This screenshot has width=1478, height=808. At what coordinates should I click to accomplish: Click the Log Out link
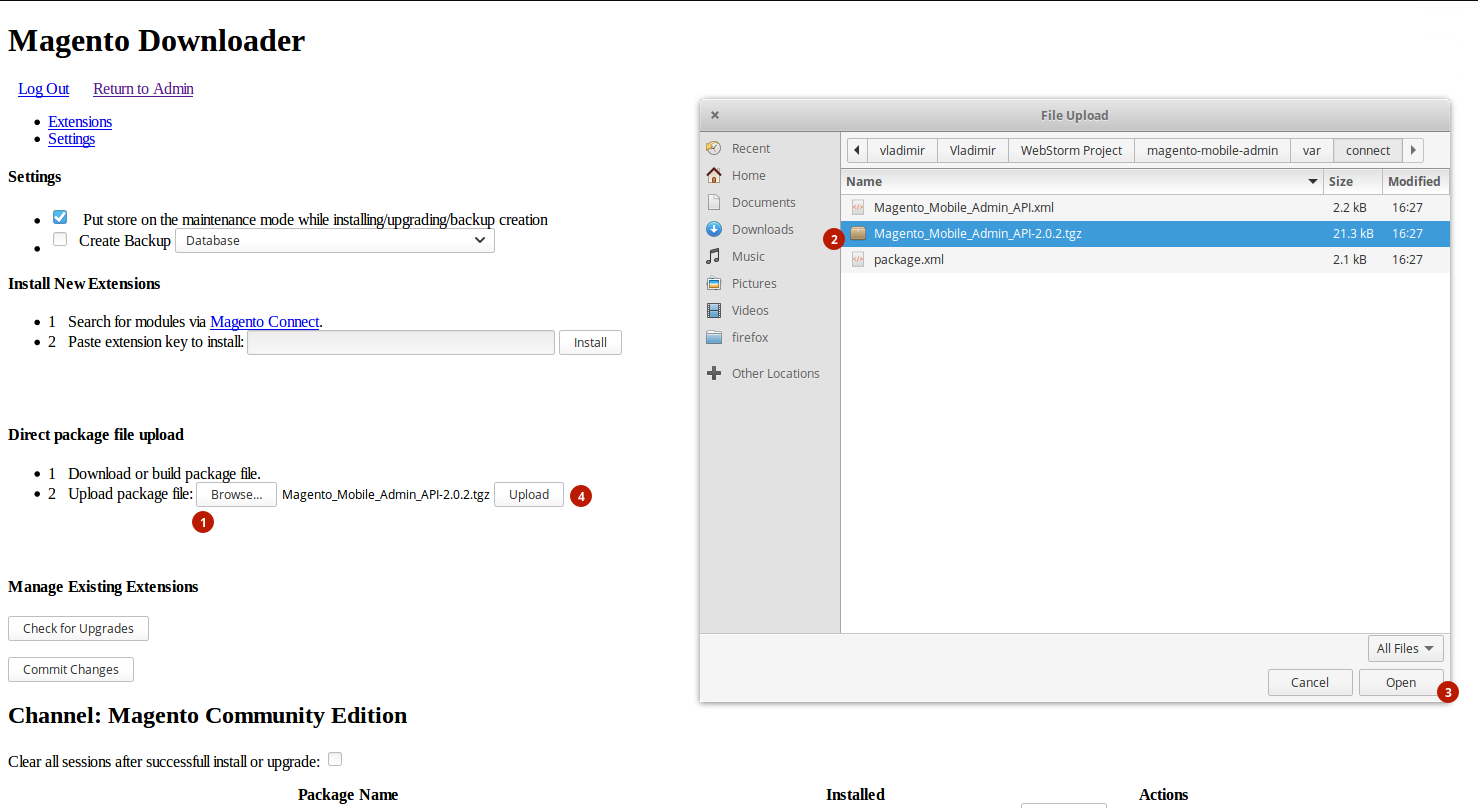pos(44,88)
